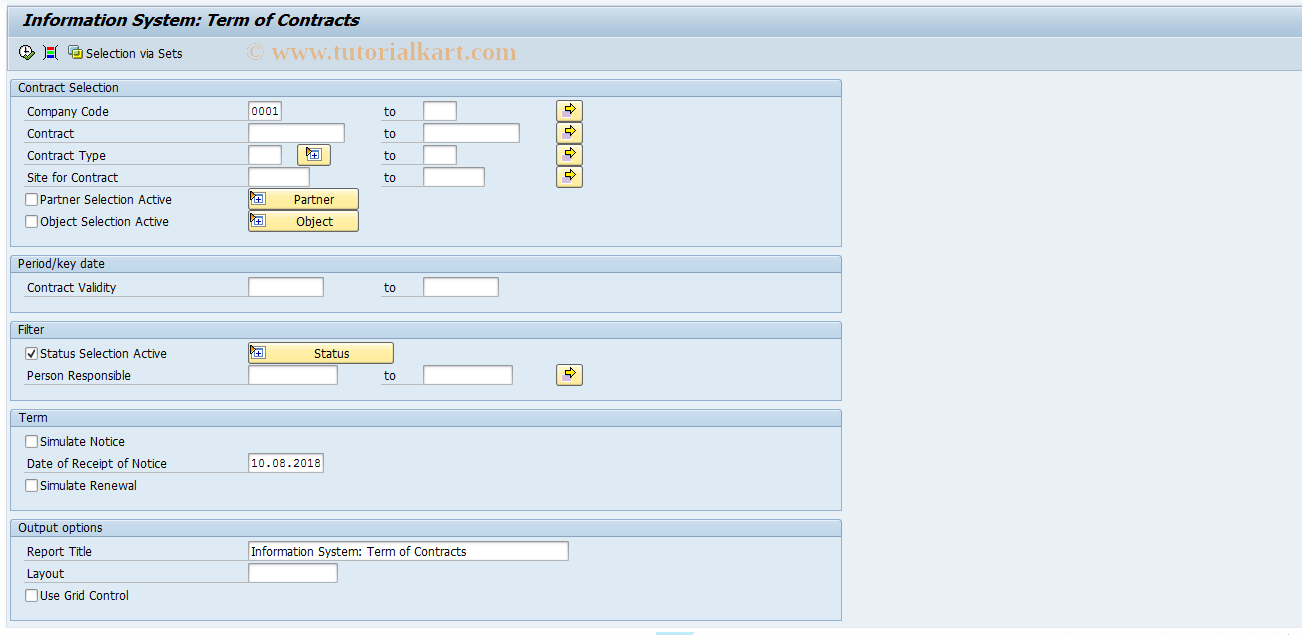Viewport: 1302px width, 635px height.
Task: Click the Contract Validity to field
Action: tap(461, 287)
